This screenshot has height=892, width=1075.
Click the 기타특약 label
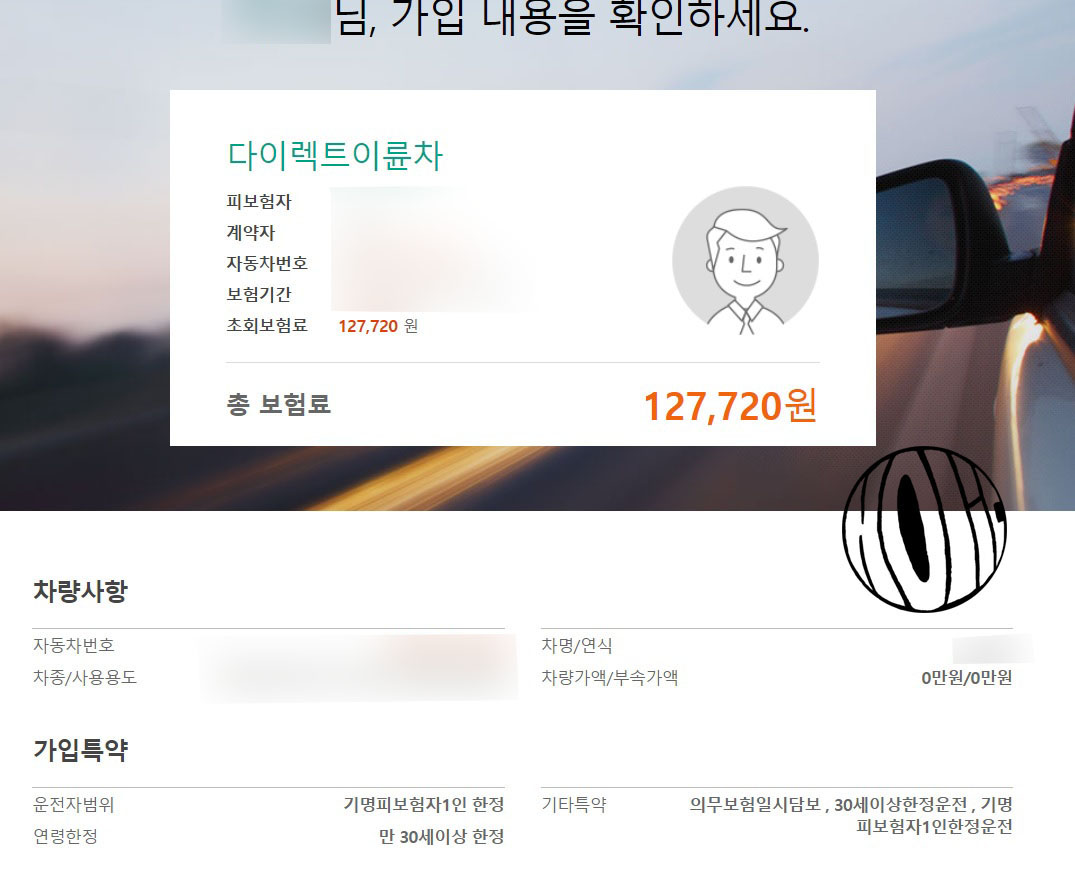(x=574, y=804)
